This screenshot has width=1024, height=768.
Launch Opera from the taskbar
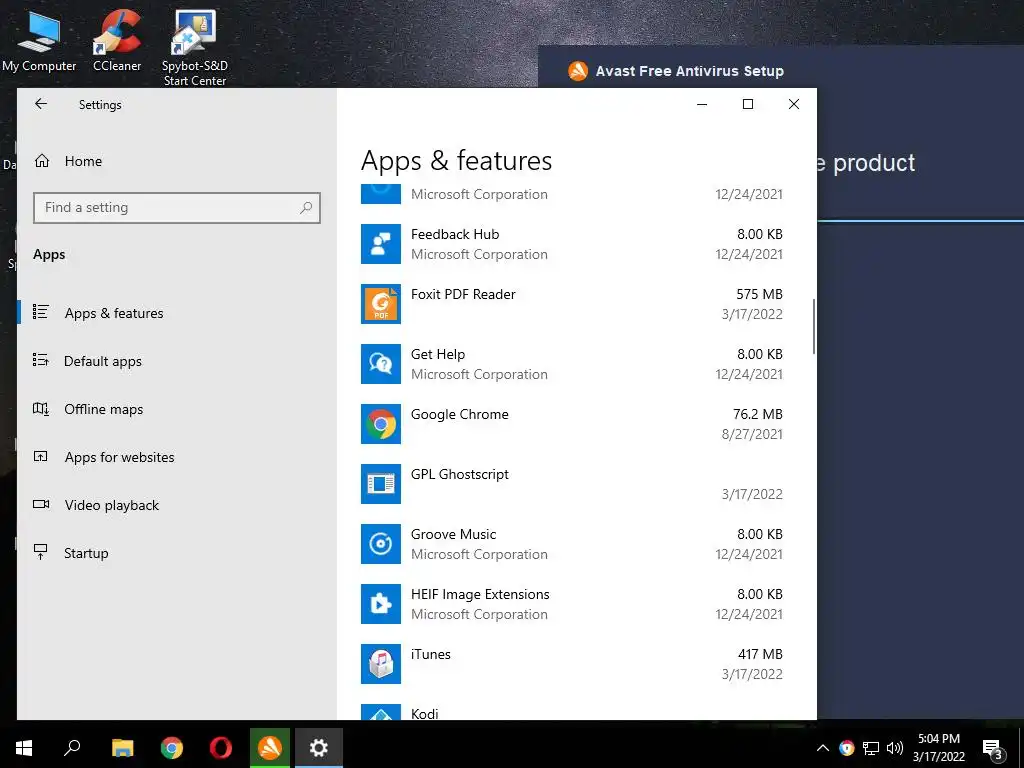pyautogui.click(x=221, y=748)
